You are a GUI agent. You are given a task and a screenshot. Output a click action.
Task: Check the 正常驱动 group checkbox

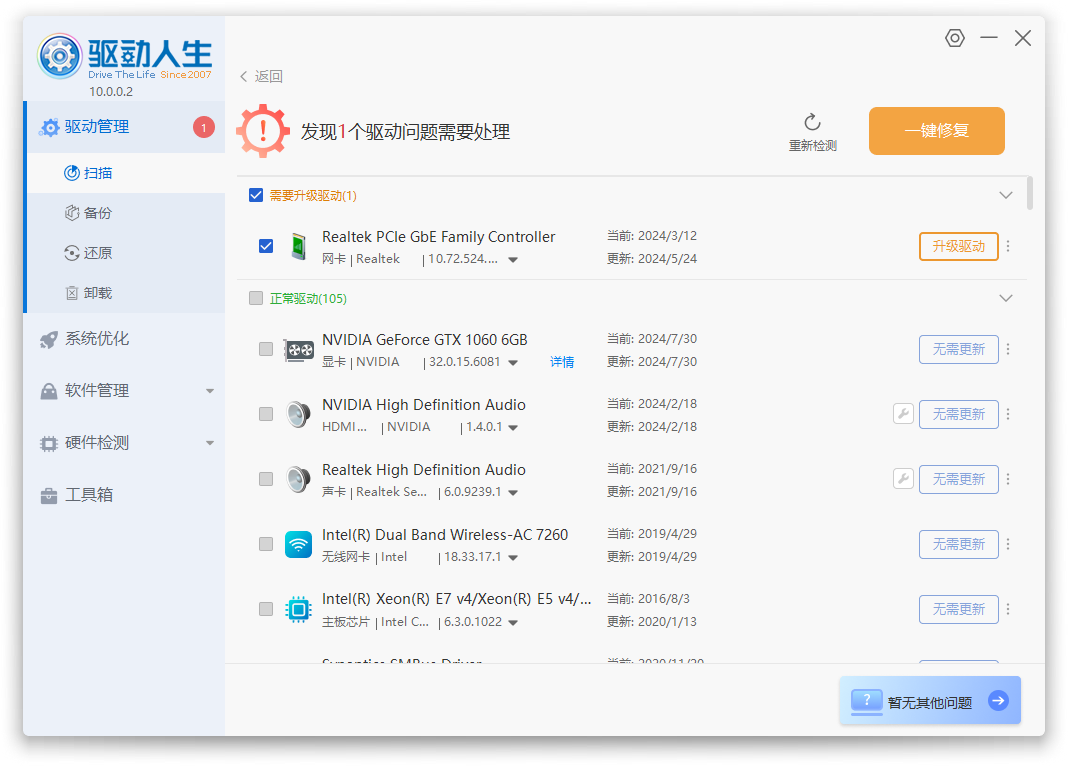point(256,298)
